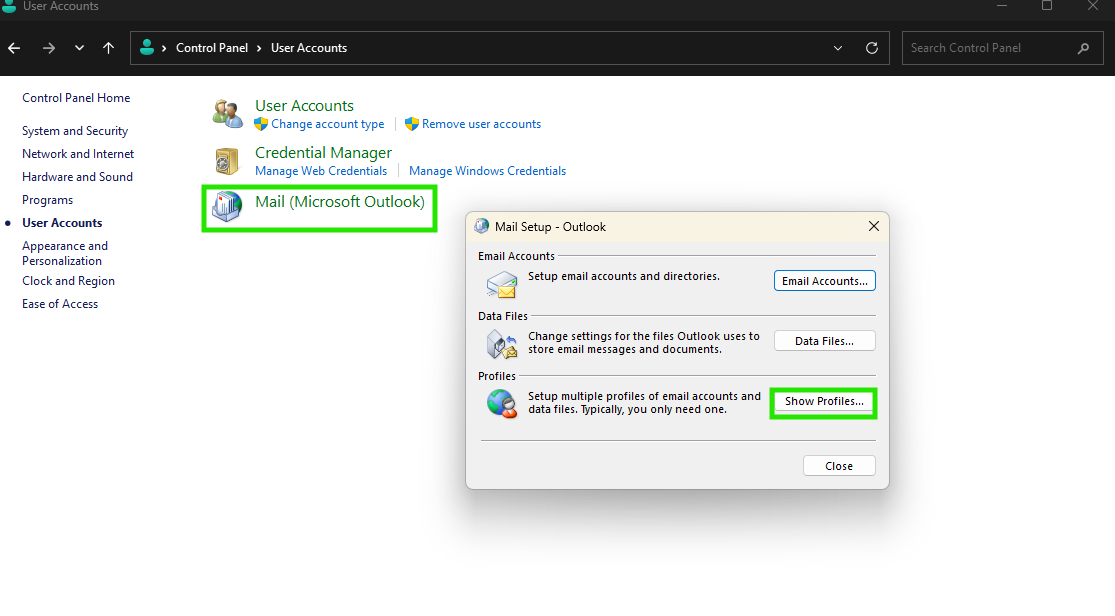Viewport: 1115px width, 616px height.
Task: Refresh the Control Panel view
Action: [872, 48]
